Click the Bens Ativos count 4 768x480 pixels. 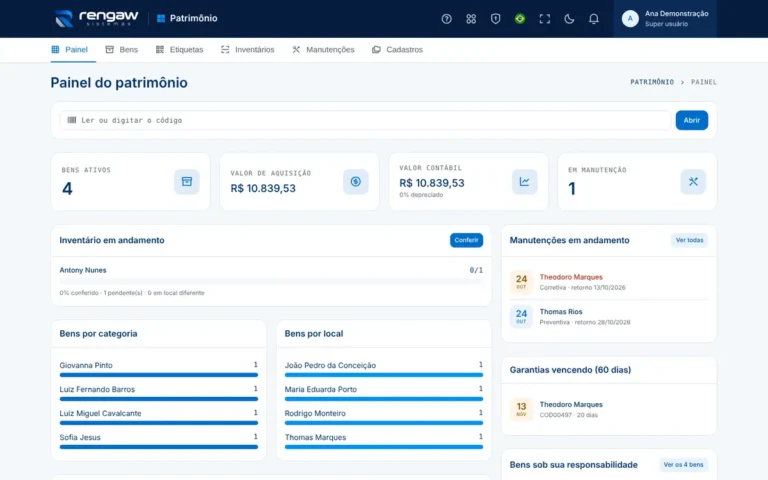pos(67,189)
